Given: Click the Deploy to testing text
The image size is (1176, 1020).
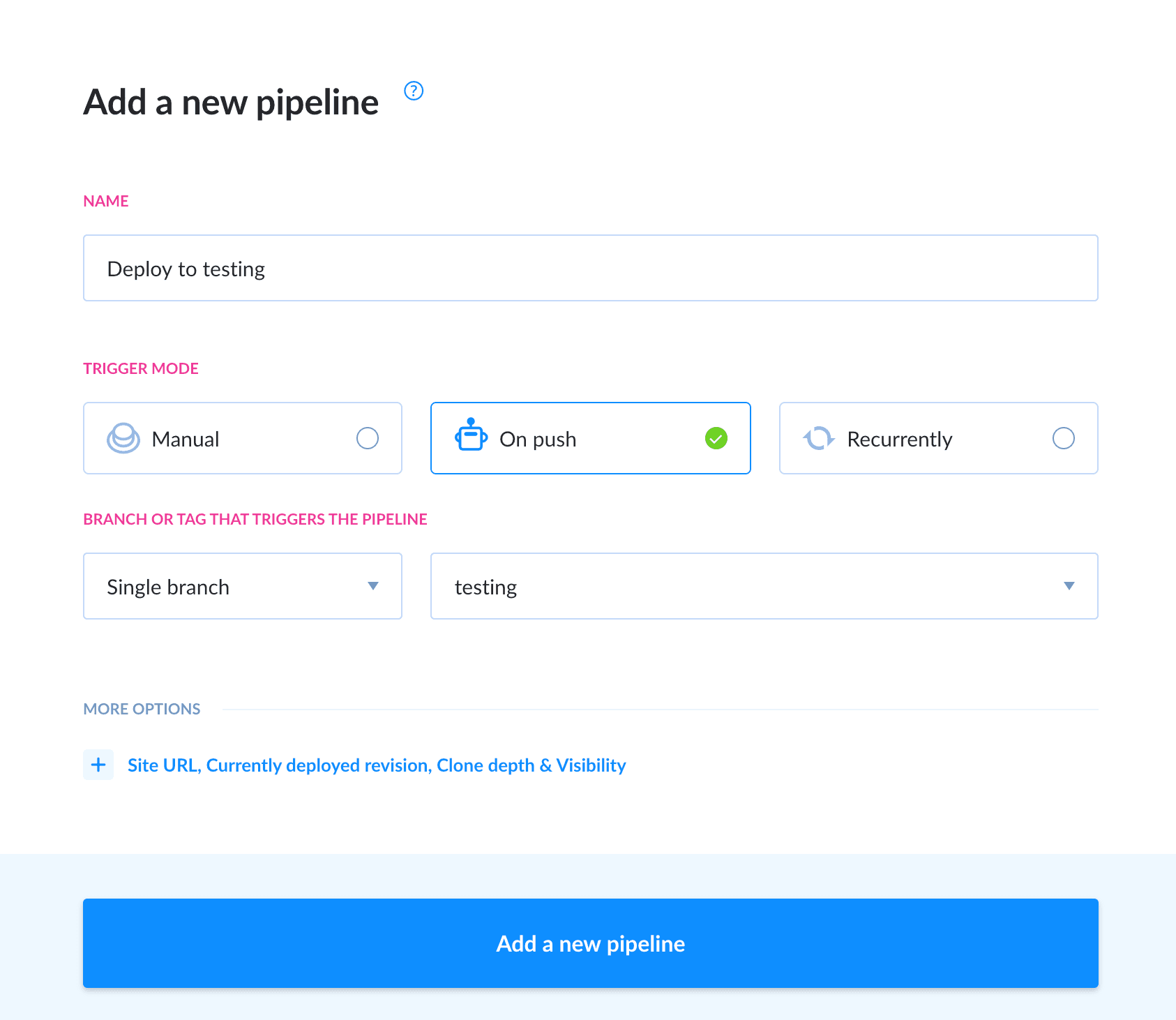Looking at the screenshot, I should [186, 269].
